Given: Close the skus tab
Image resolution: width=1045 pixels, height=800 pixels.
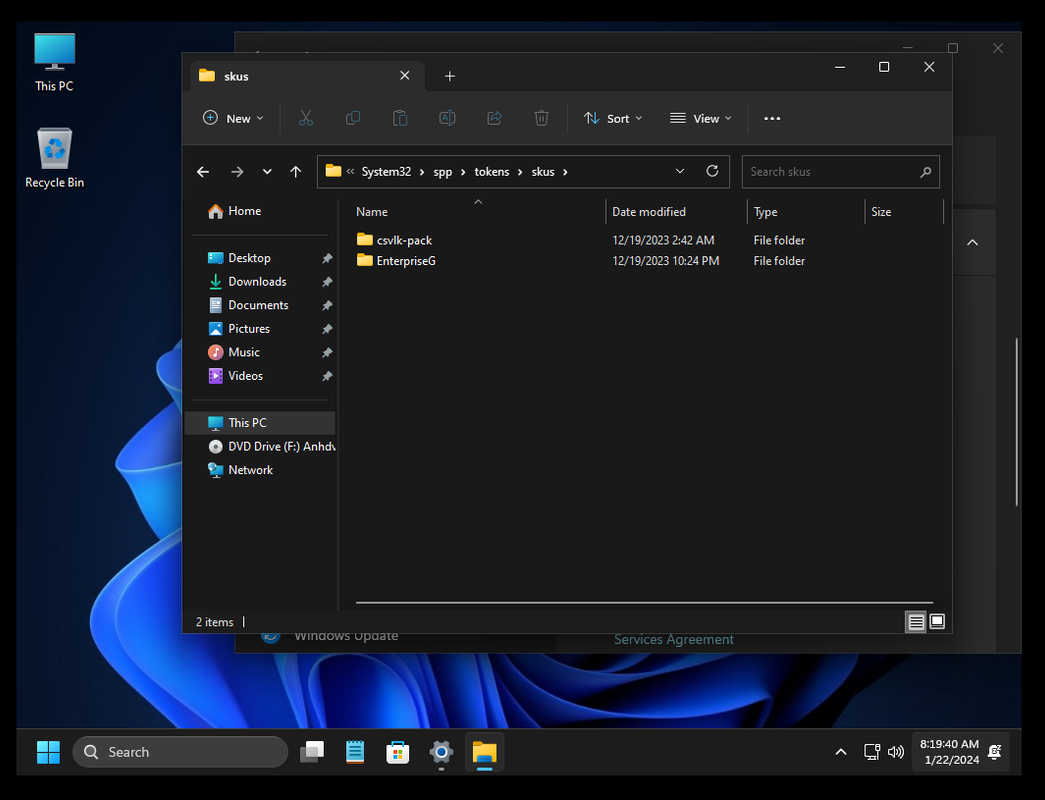Looking at the screenshot, I should (405, 75).
